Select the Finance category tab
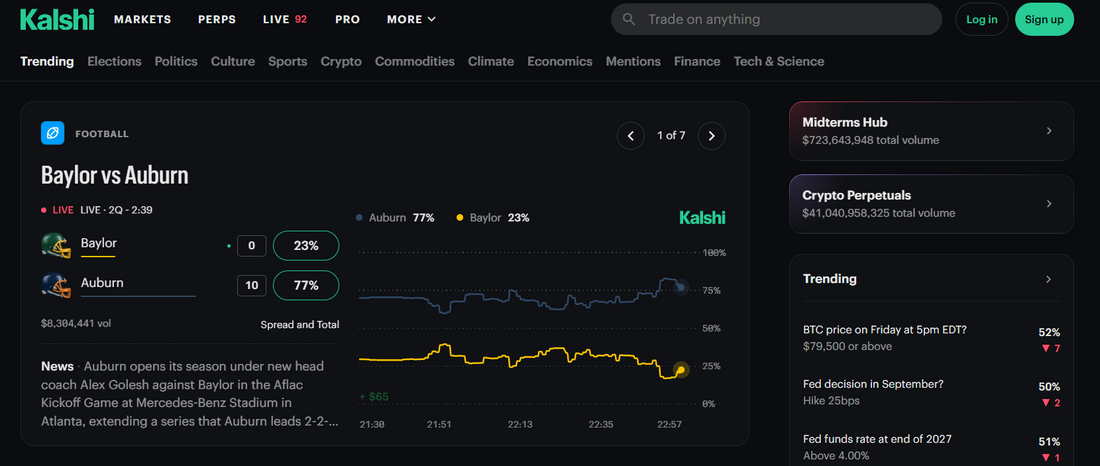1100x466 pixels. tap(697, 61)
